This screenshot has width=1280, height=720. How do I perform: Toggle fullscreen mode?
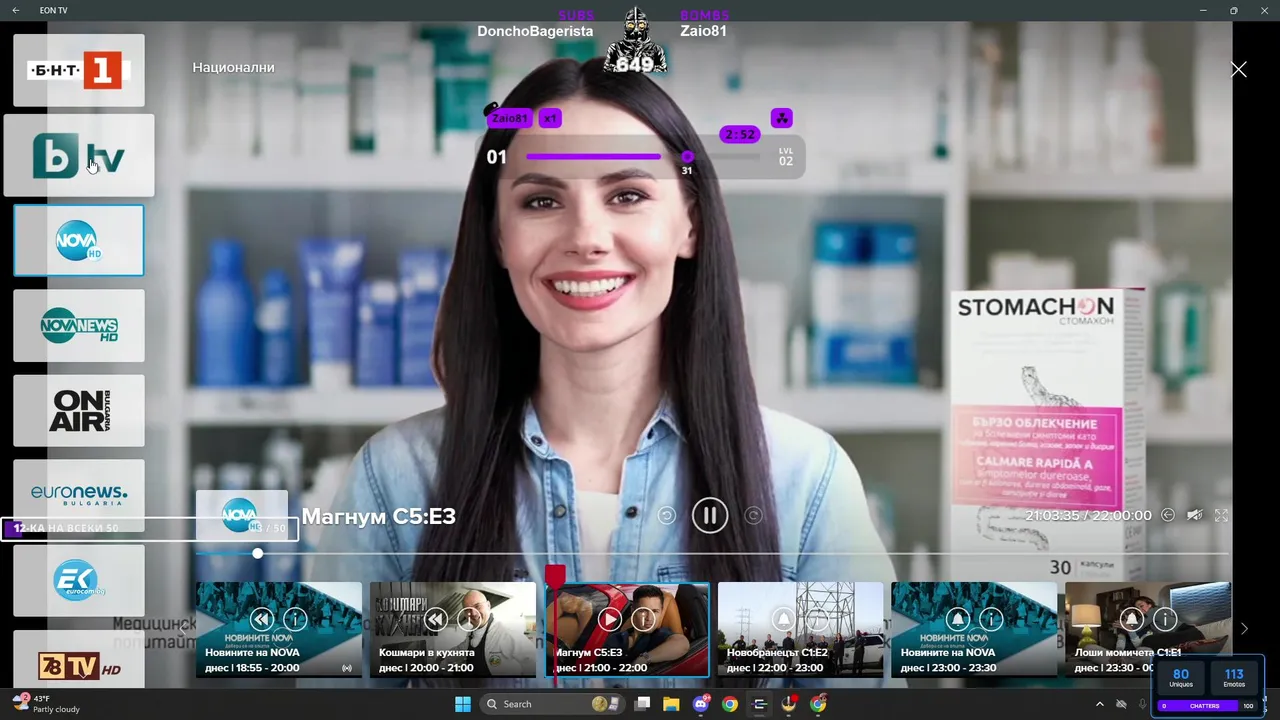pos(1221,515)
